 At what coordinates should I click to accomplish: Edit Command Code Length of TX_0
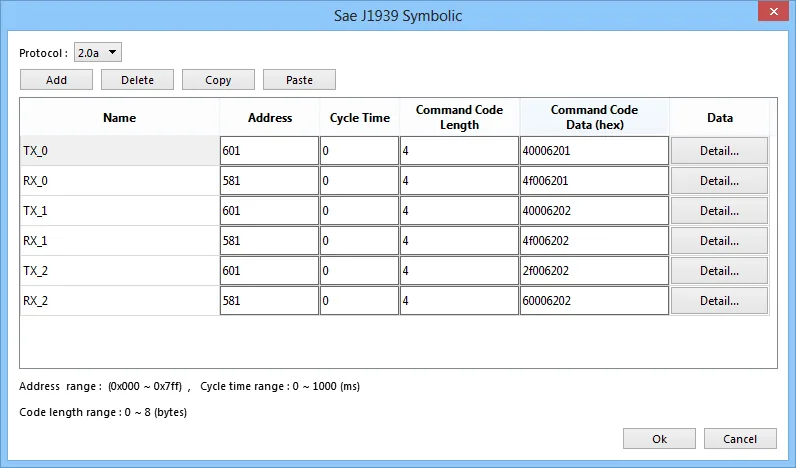pyautogui.click(x=459, y=151)
